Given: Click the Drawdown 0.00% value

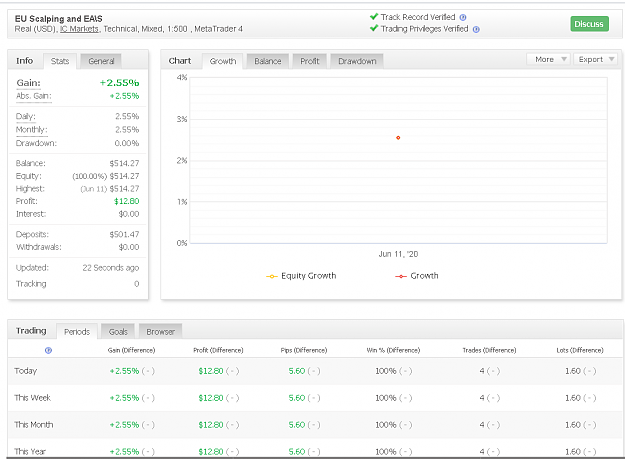Looking at the screenshot, I should click(127, 143).
